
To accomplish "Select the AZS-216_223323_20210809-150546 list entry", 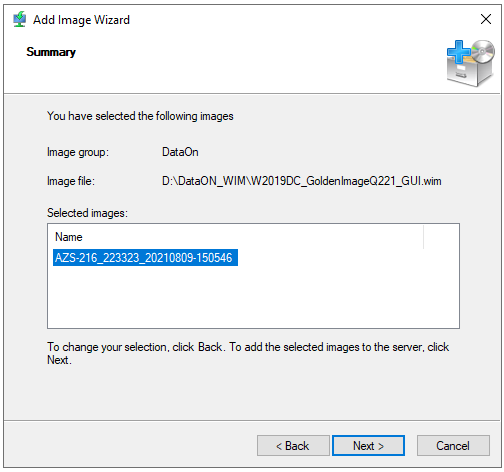I will [145, 258].
